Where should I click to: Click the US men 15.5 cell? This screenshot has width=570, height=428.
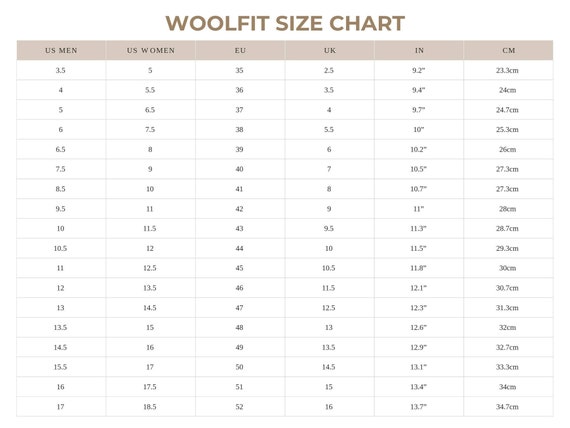point(61,367)
